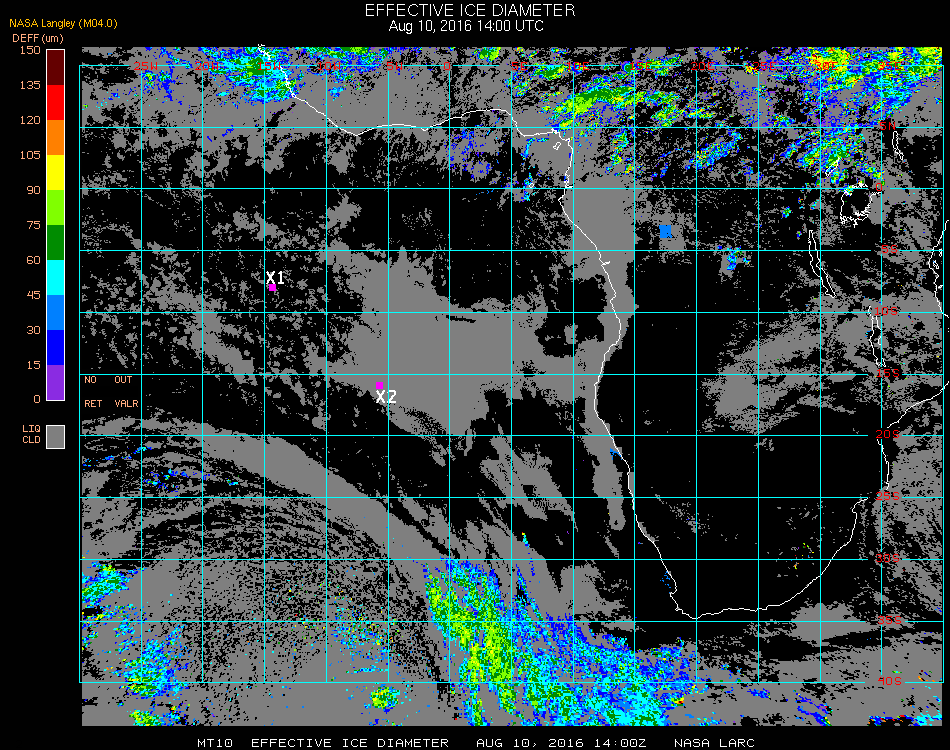Screen dimensions: 950x750
Task: Click the '5W' longitude label
Action: tap(394, 66)
